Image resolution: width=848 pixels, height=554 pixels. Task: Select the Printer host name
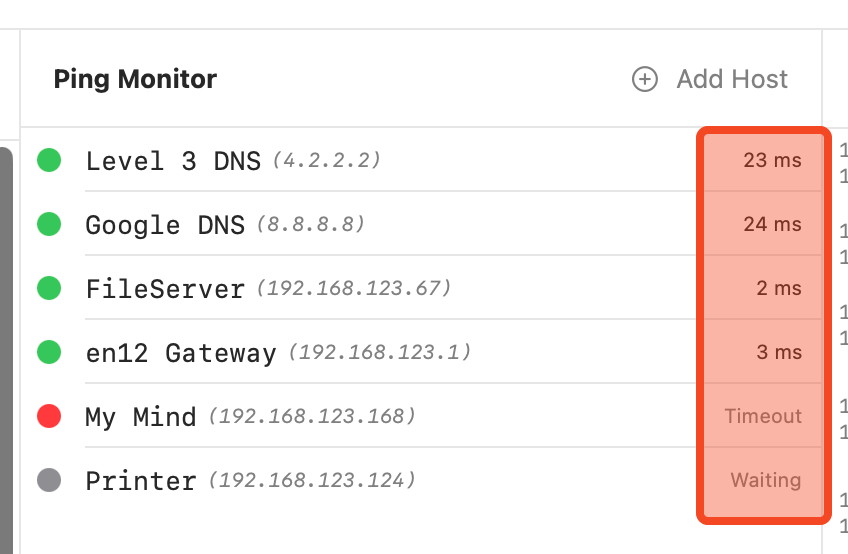click(141, 481)
